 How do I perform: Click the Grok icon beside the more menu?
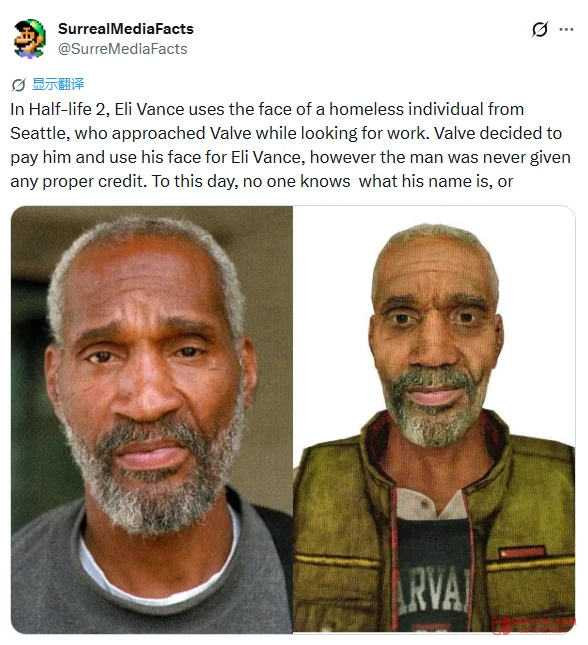click(539, 29)
